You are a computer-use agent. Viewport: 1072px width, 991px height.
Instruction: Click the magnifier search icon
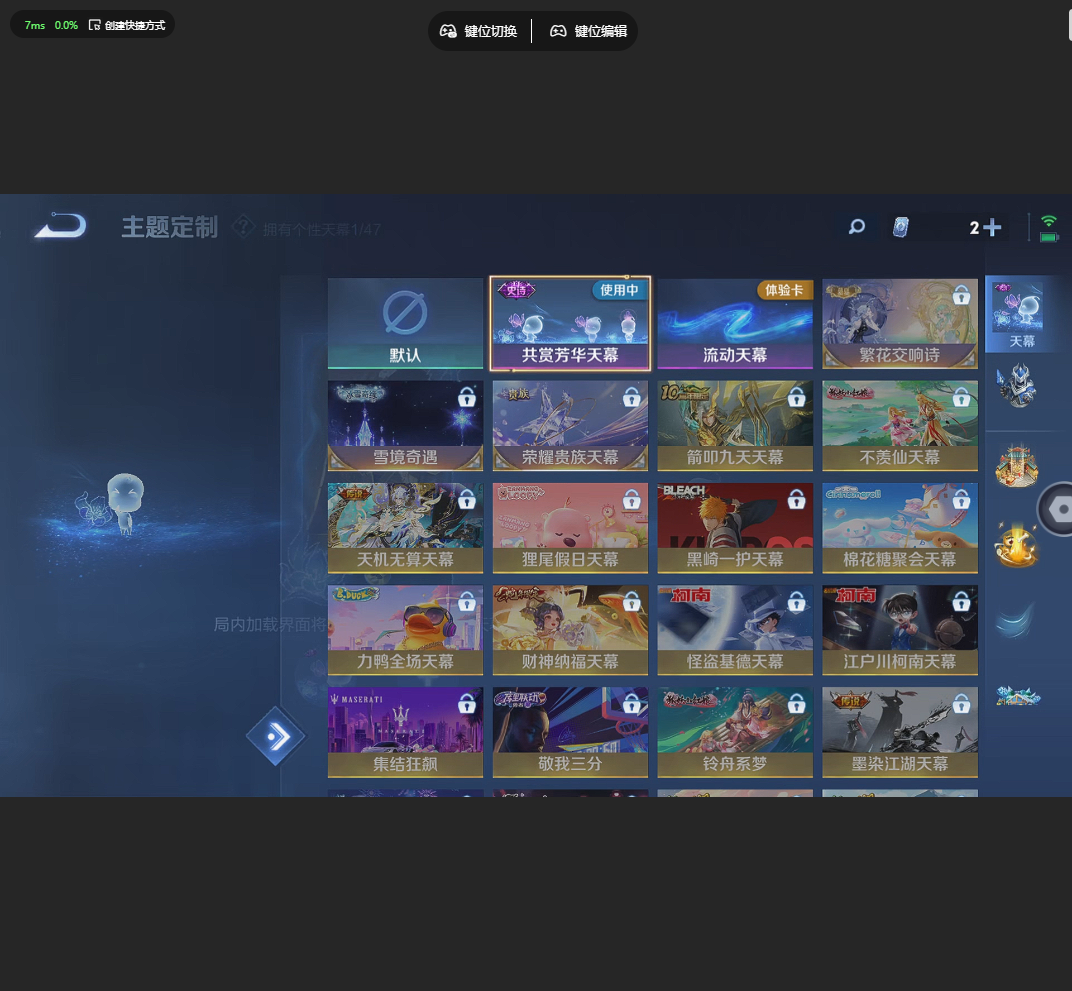(x=856, y=227)
